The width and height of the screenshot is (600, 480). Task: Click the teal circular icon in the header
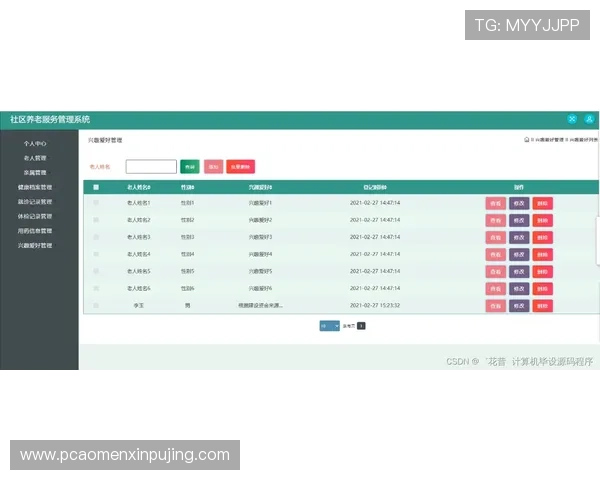[x=588, y=119]
